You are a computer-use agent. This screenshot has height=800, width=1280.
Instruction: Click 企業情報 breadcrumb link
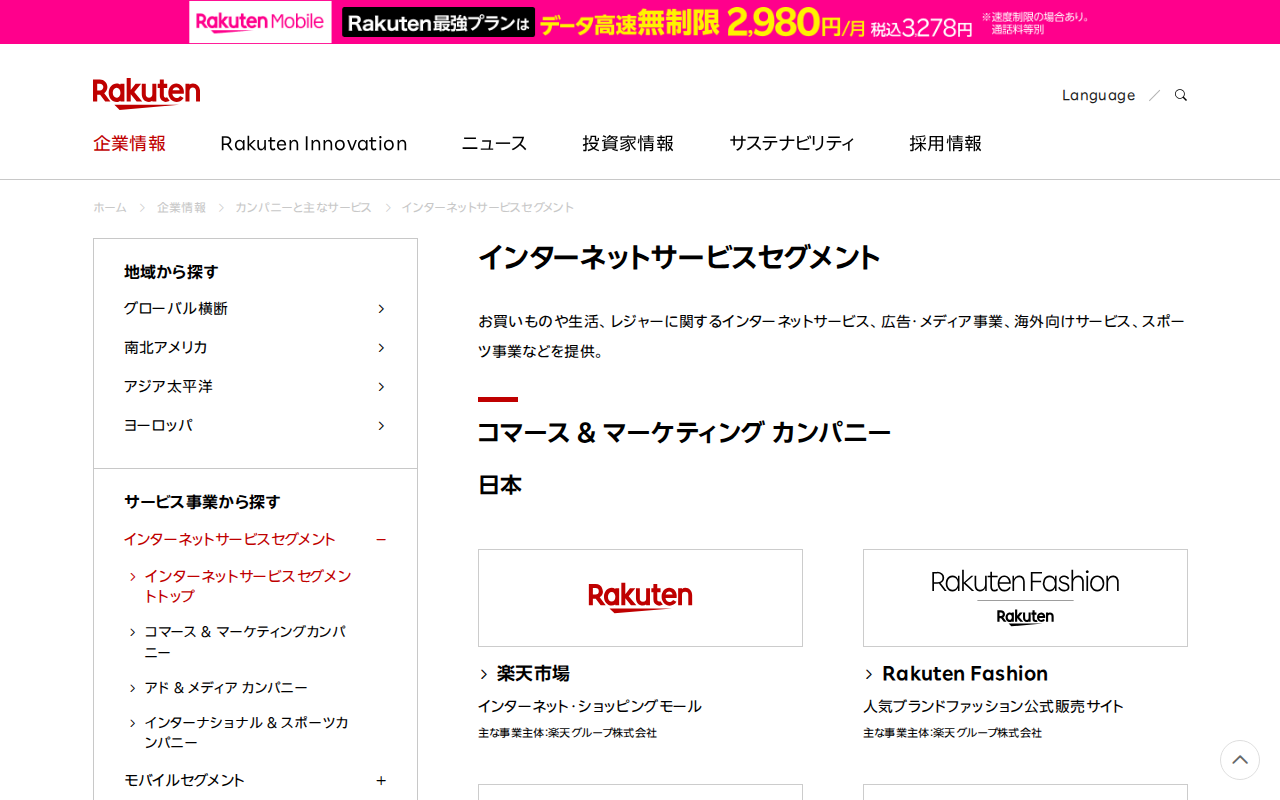tap(181, 208)
